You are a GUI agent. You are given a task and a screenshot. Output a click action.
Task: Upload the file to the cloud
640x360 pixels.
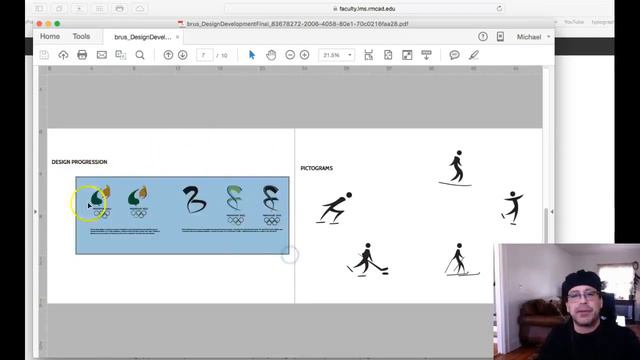pyautogui.click(x=63, y=55)
